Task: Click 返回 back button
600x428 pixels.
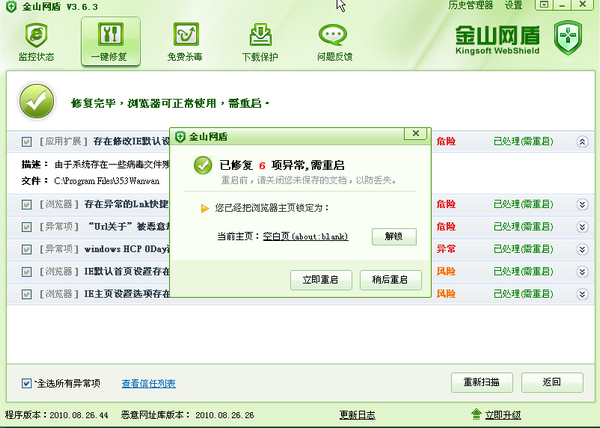Action: tap(552, 382)
